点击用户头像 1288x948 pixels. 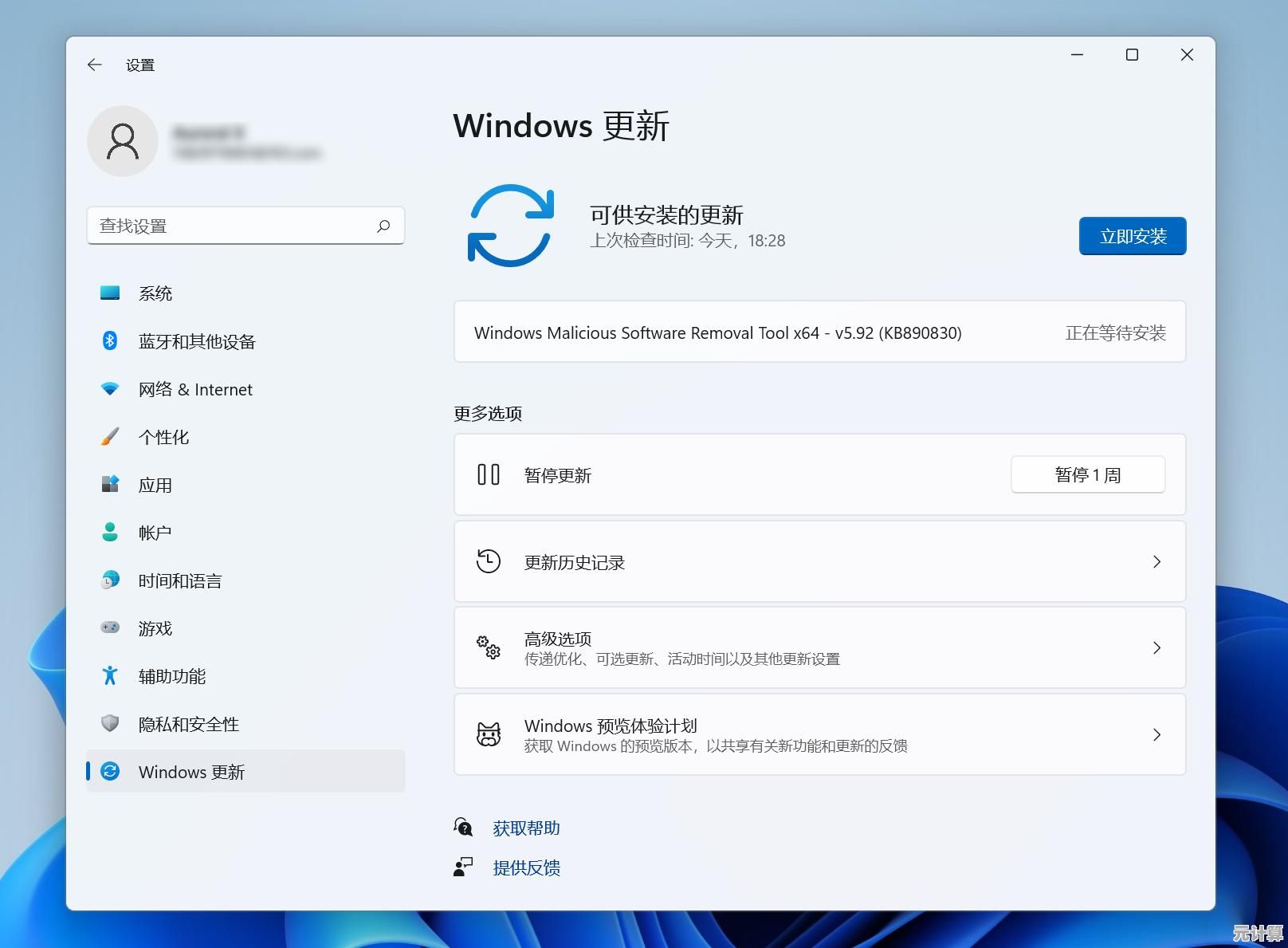click(124, 141)
